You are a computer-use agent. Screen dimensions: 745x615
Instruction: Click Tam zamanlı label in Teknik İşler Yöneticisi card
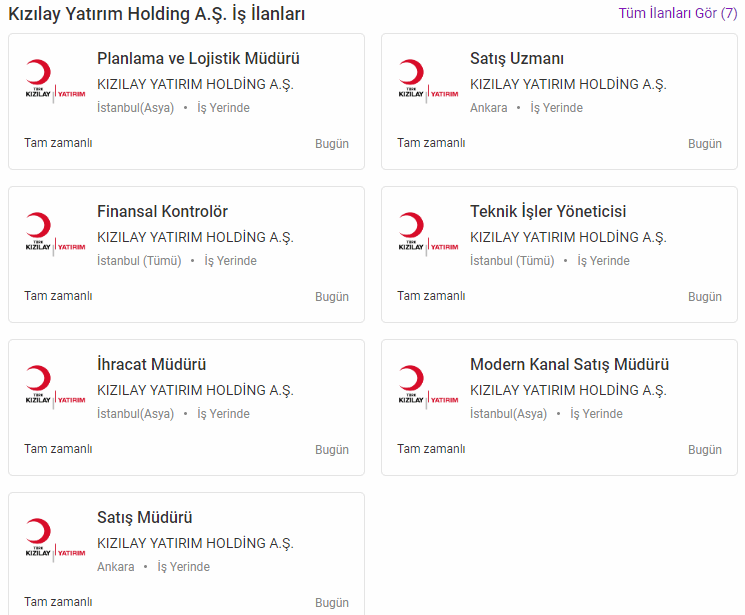(x=431, y=296)
